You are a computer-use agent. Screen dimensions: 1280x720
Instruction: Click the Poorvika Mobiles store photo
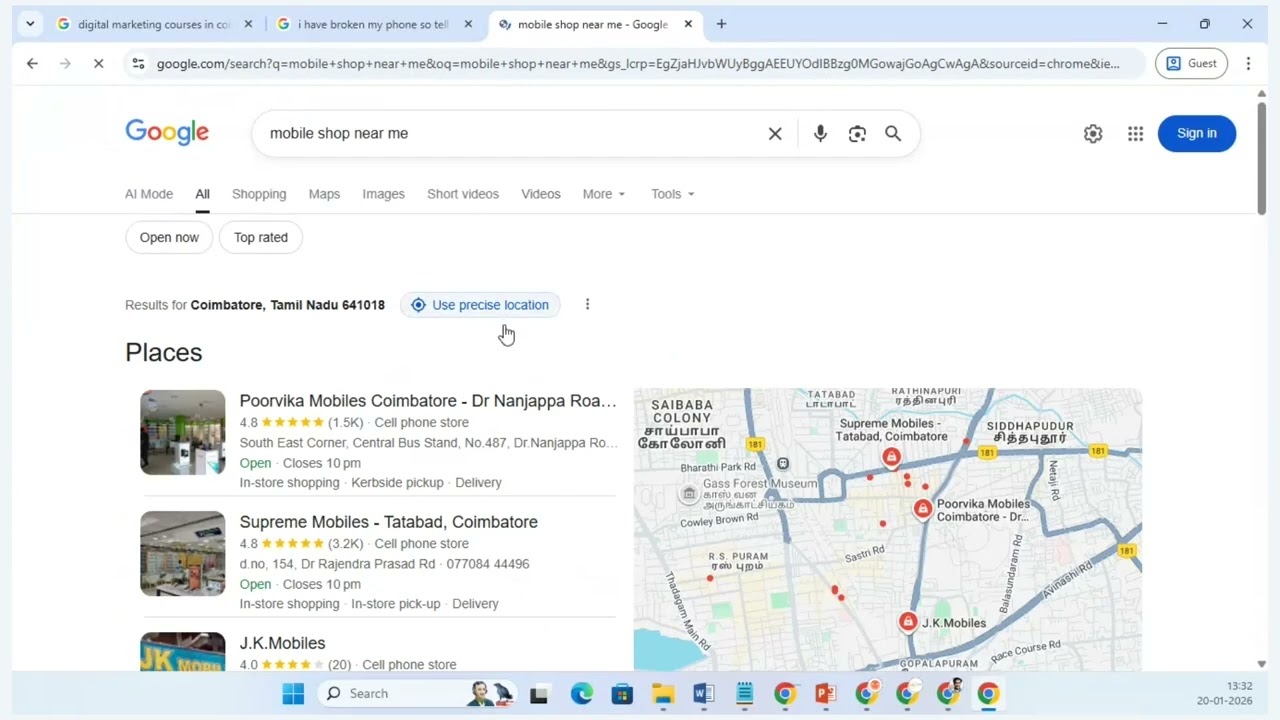[x=183, y=432]
